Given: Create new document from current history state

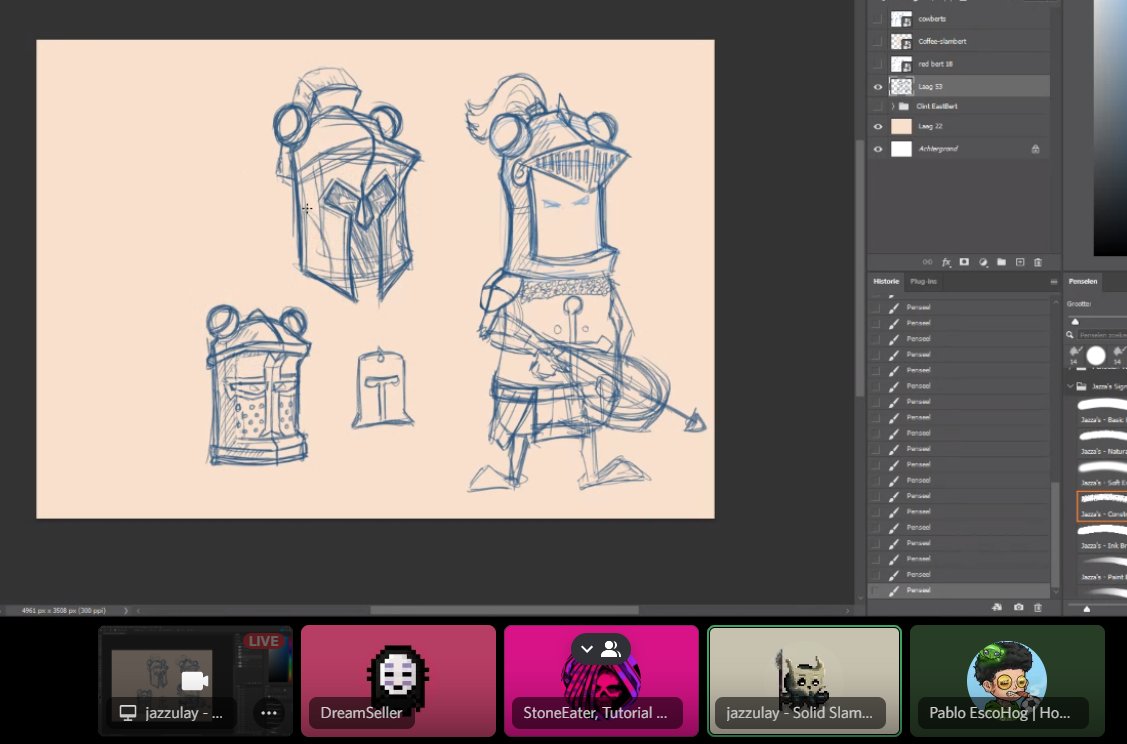Looking at the screenshot, I should (997, 607).
